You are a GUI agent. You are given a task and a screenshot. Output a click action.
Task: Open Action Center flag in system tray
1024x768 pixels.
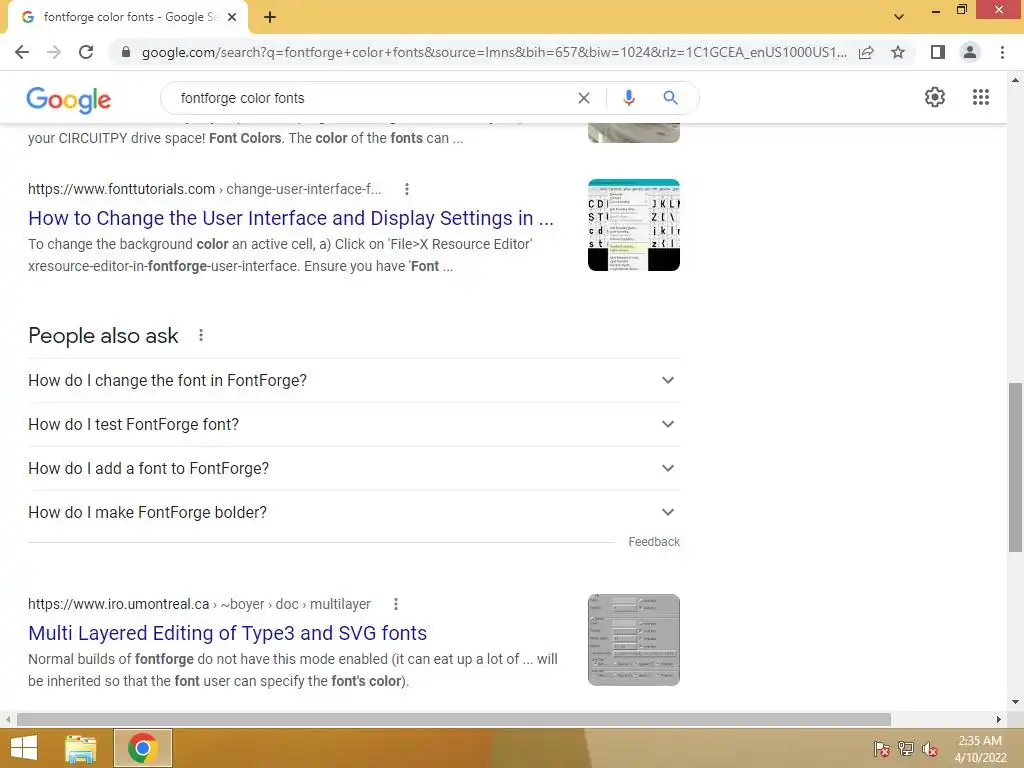pyautogui.click(x=882, y=749)
